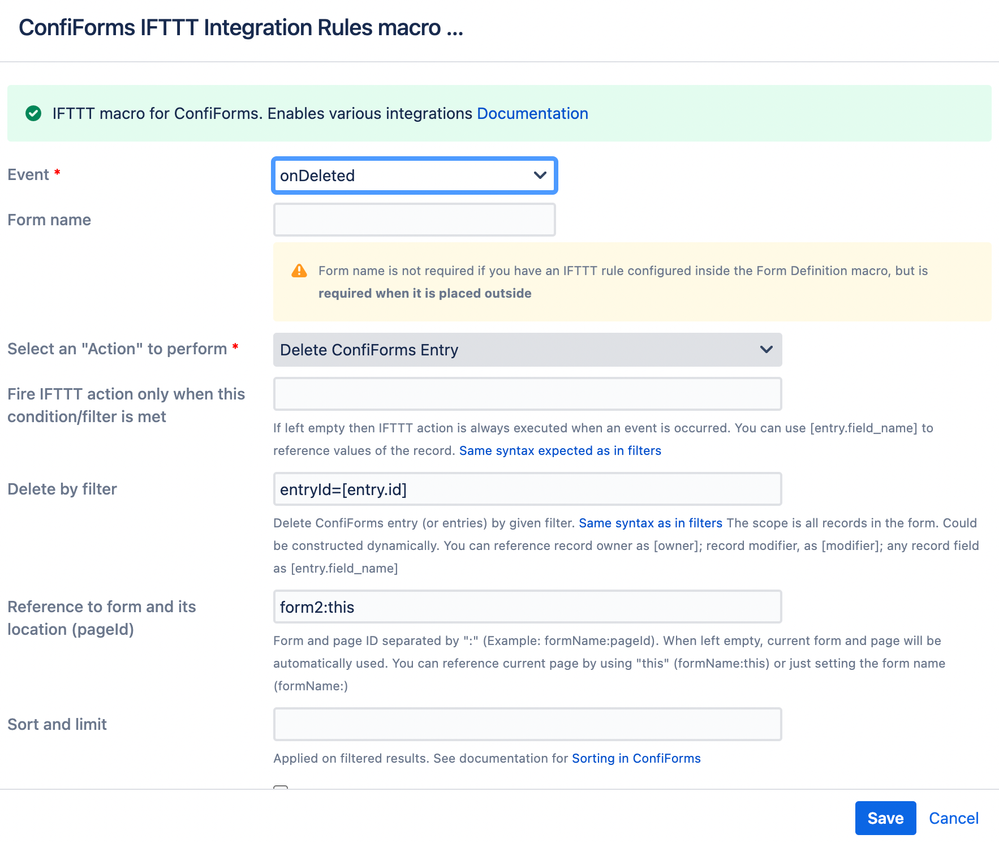Open the Event dropdown showing onDeleted
The height and width of the screenshot is (842, 999).
(x=414, y=175)
